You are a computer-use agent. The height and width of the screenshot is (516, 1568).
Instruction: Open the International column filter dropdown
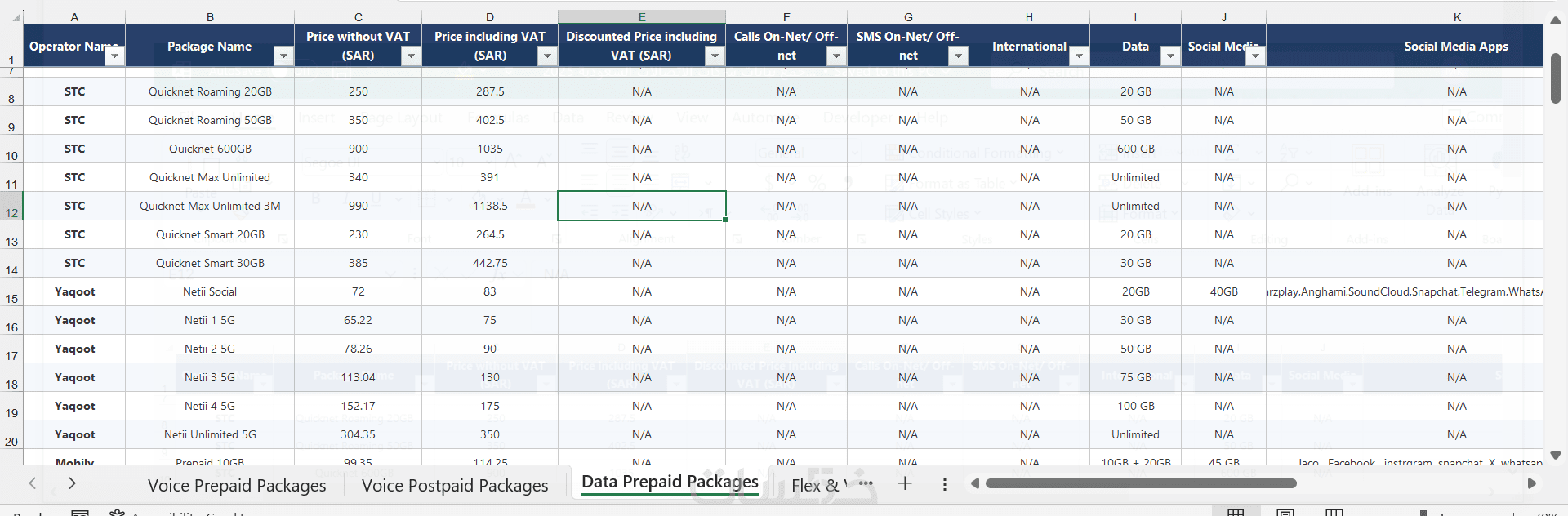pyautogui.click(x=1079, y=56)
